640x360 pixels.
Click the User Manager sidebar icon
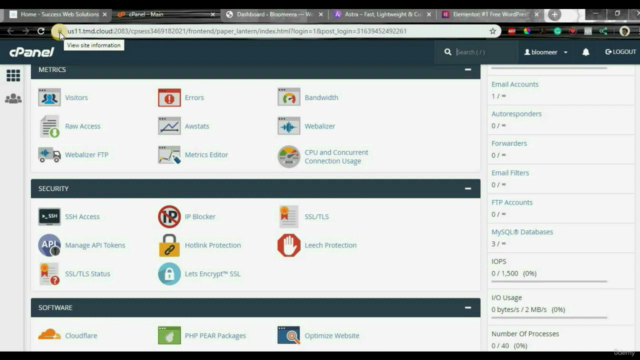[13, 99]
